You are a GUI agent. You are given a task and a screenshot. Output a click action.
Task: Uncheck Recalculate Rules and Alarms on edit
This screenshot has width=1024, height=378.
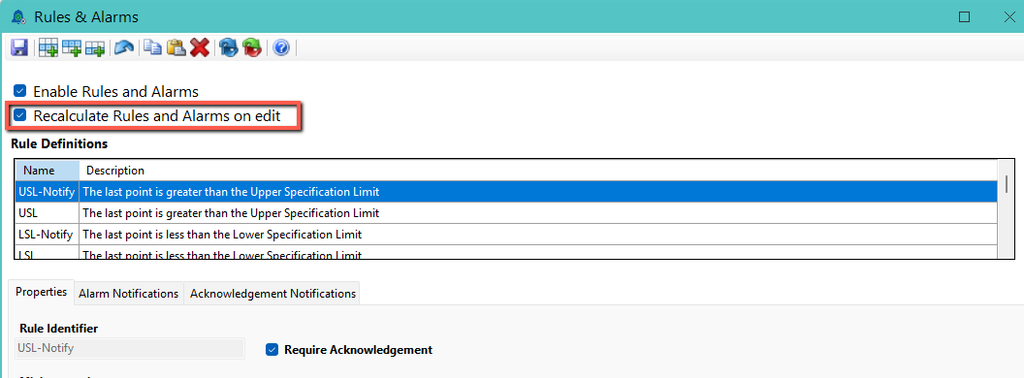pyautogui.click(x=20, y=116)
